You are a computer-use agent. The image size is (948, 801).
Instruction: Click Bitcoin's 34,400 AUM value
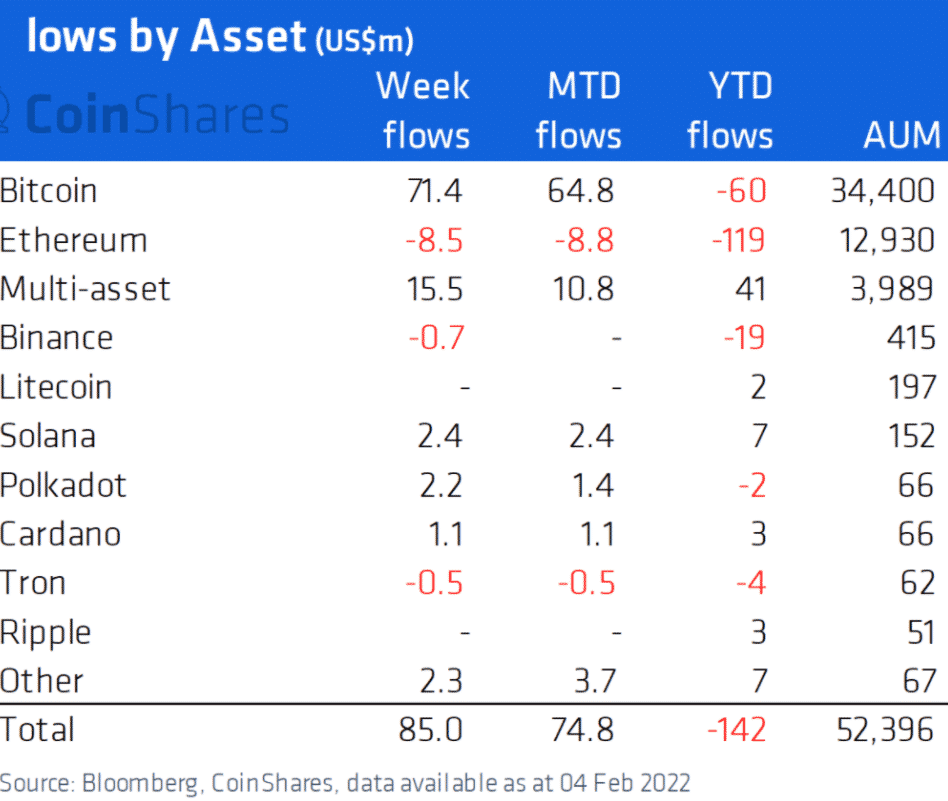(x=883, y=190)
